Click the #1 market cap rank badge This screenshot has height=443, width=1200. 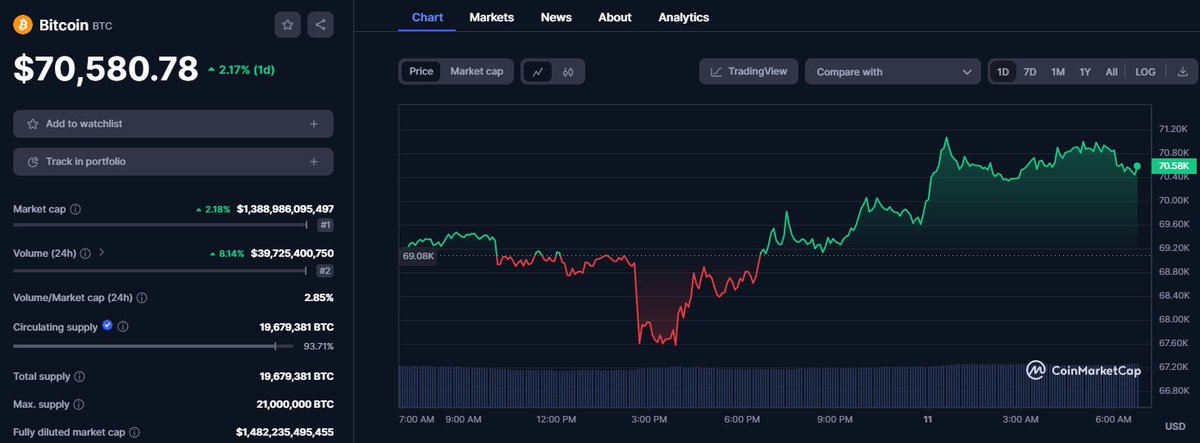(325, 226)
